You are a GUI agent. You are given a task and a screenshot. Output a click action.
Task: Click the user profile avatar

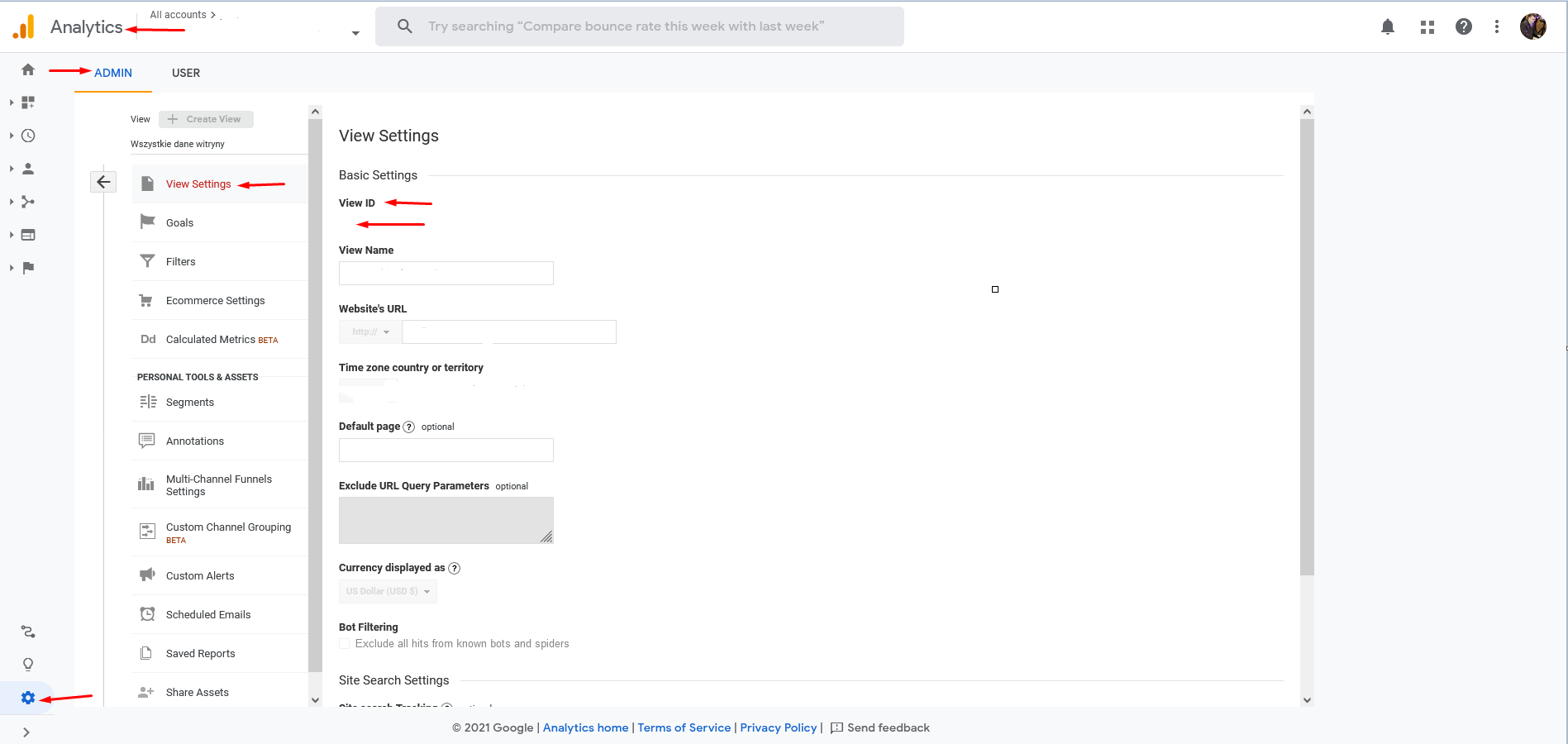1533,26
